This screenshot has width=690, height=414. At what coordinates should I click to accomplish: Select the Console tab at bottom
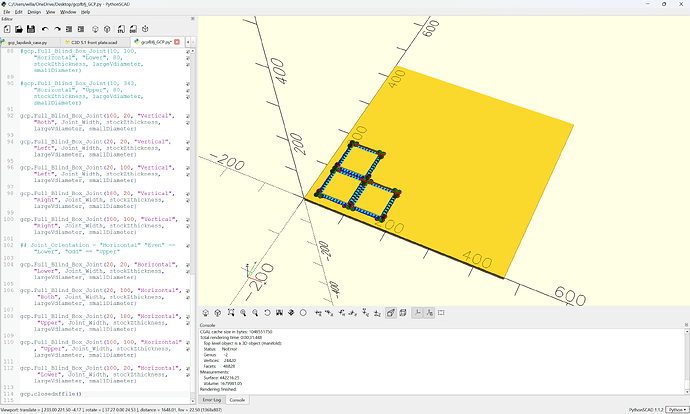(x=237, y=400)
